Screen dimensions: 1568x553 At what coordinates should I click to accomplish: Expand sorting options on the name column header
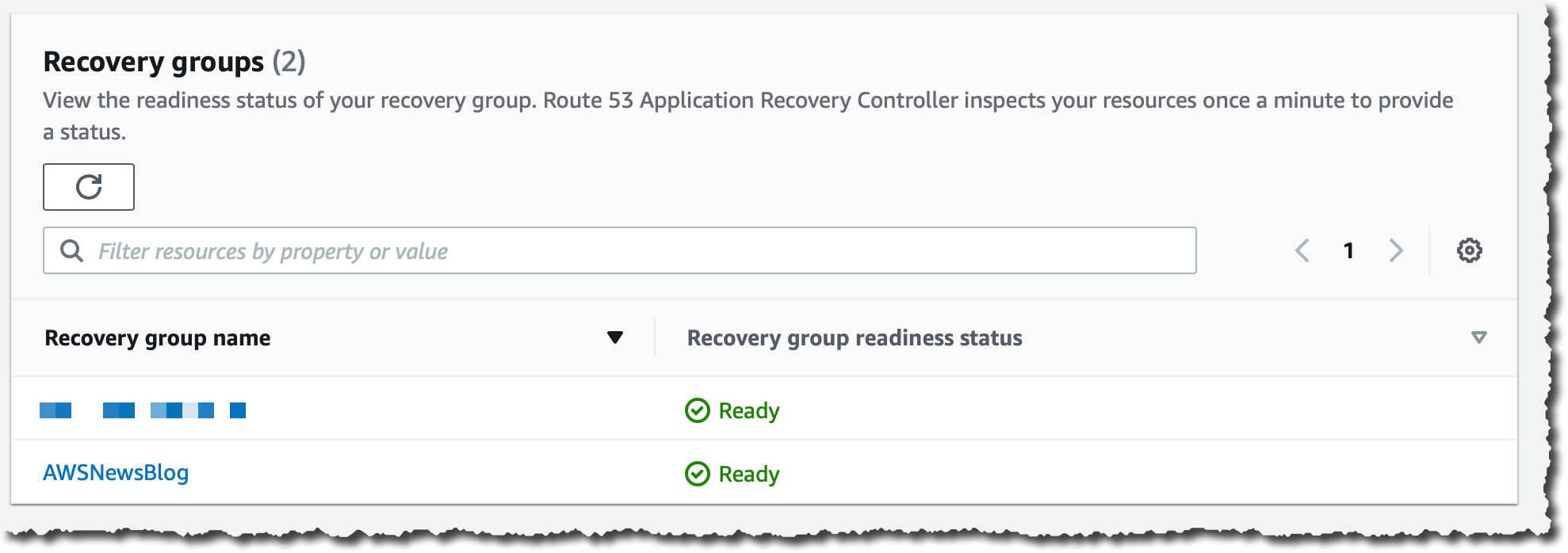tap(614, 338)
